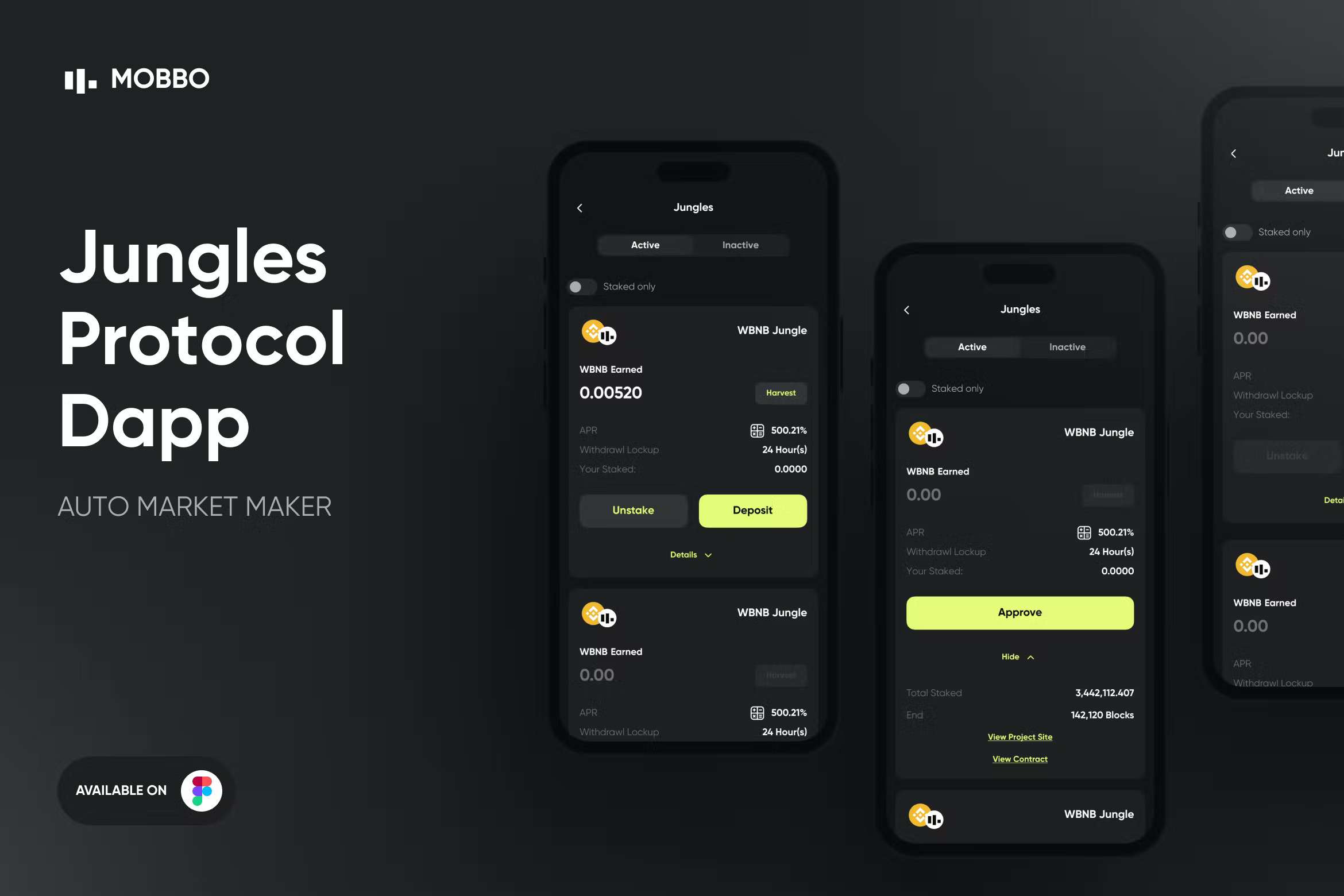1344x896 pixels.
Task: Collapse the Hide section on detail screen
Action: [1019, 656]
